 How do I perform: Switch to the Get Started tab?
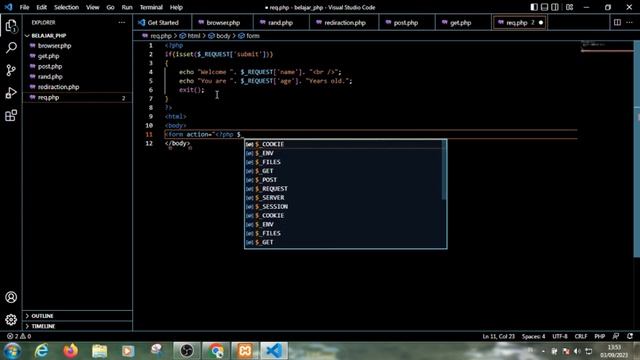(x=162, y=22)
